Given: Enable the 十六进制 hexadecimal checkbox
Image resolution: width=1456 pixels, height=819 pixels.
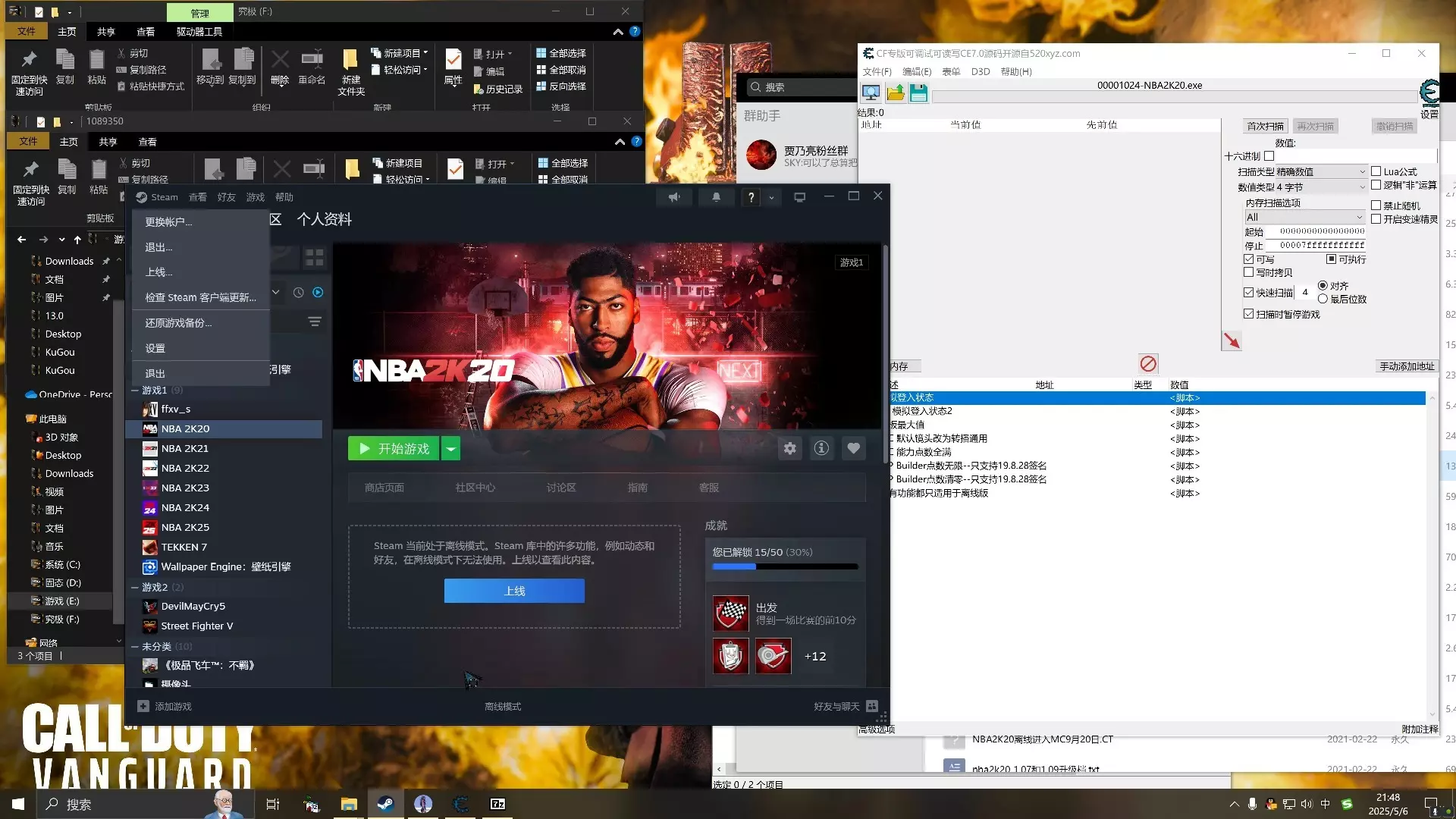Looking at the screenshot, I should tap(1269, 156).
